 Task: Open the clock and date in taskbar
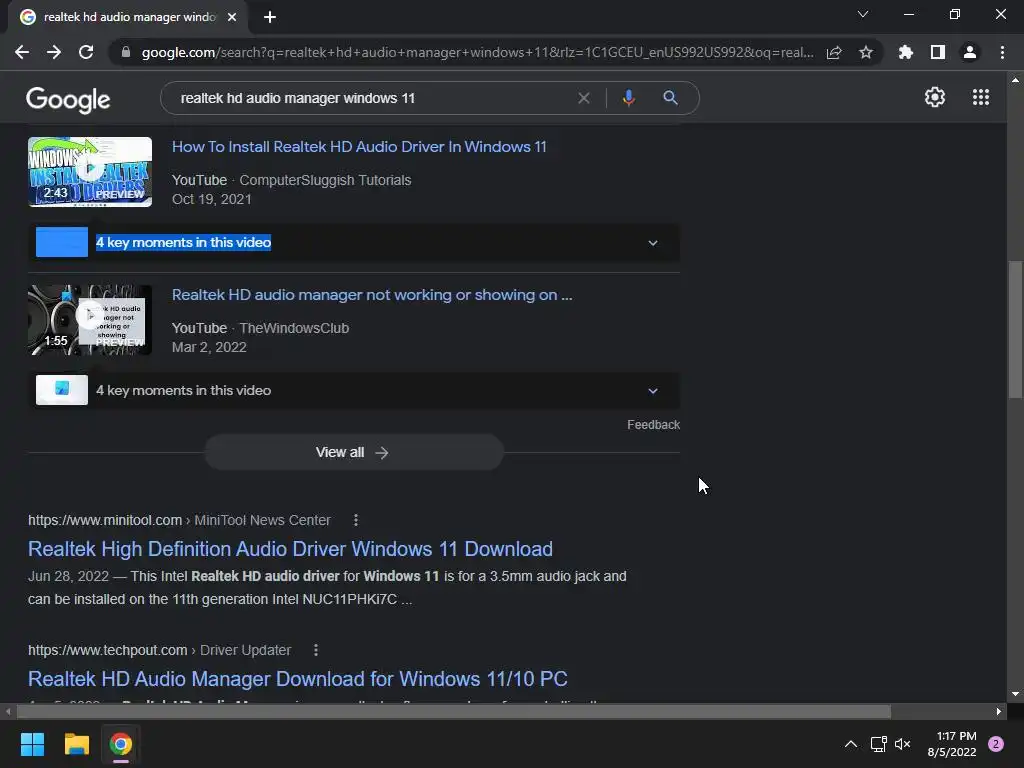[952, 744]
